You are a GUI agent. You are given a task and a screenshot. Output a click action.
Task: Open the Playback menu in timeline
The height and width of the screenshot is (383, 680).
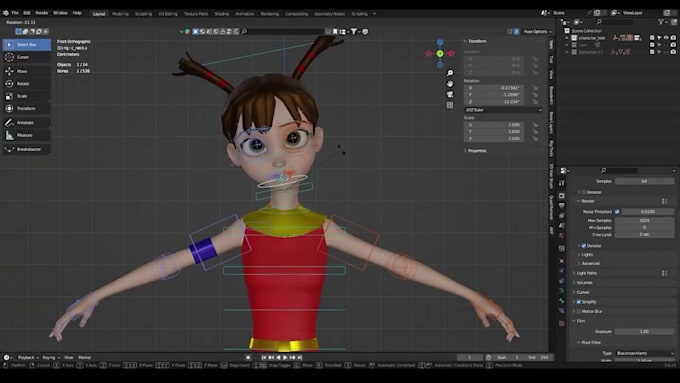click(28, 357)
